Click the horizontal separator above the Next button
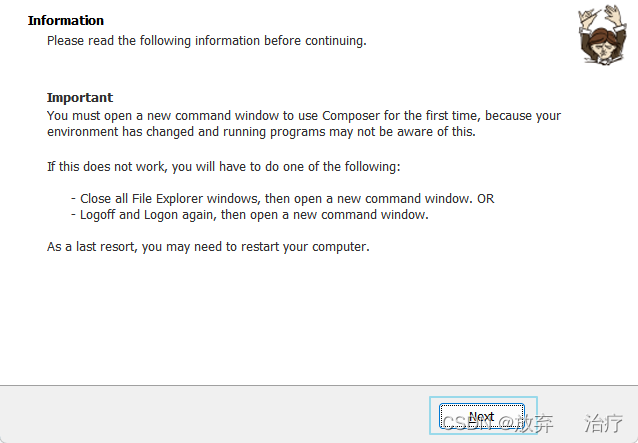Image resolution: width=638 pixels, height=443 pixels. [319, 385]
